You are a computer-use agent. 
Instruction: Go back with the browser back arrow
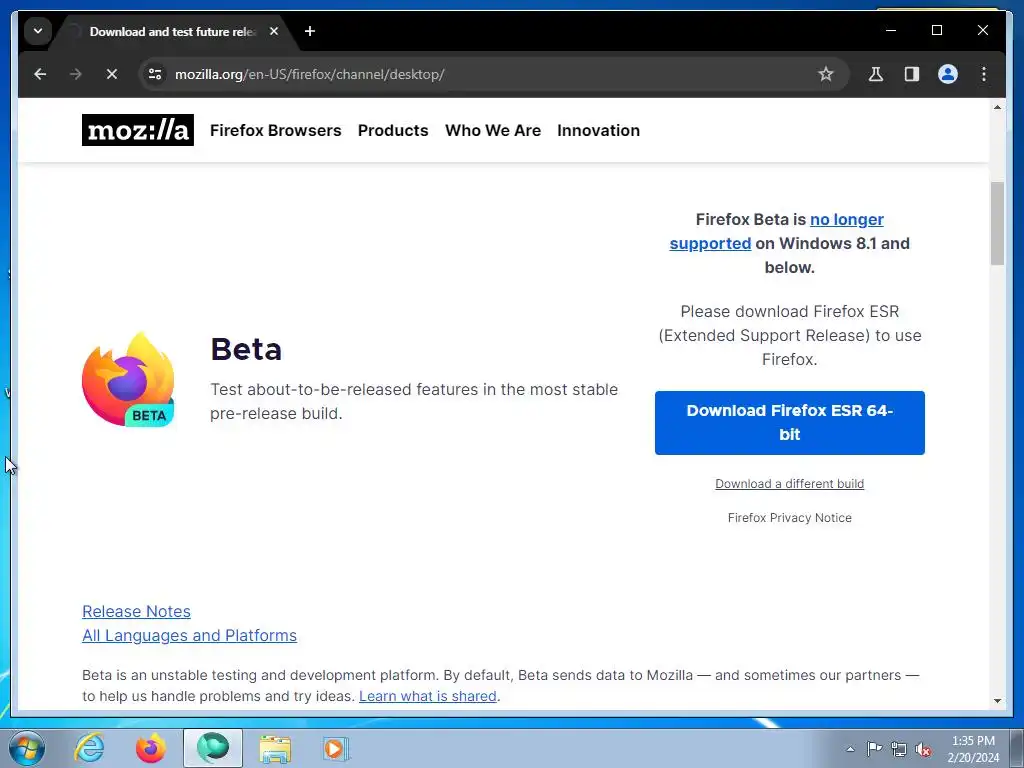pos(40,74)
